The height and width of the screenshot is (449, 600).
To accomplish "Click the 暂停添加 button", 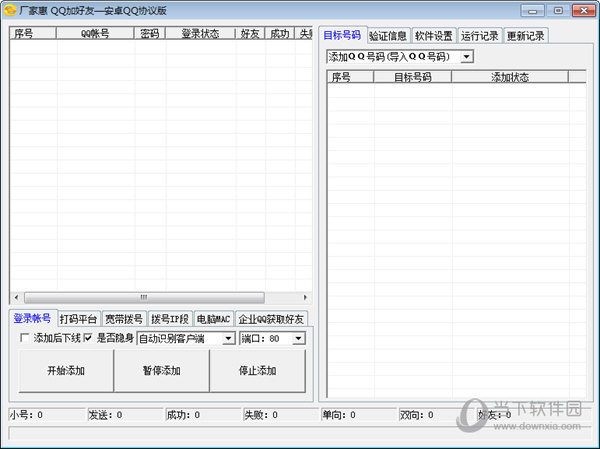I will [x=161, y=371].
